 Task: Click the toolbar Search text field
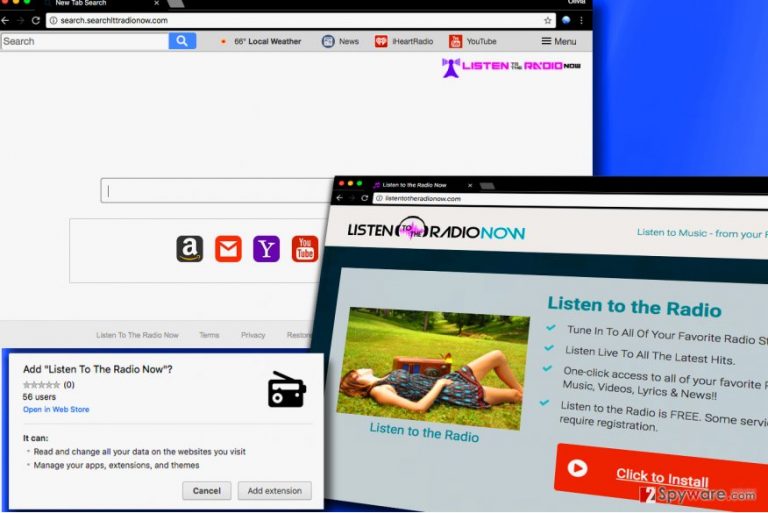click(85, 41)
